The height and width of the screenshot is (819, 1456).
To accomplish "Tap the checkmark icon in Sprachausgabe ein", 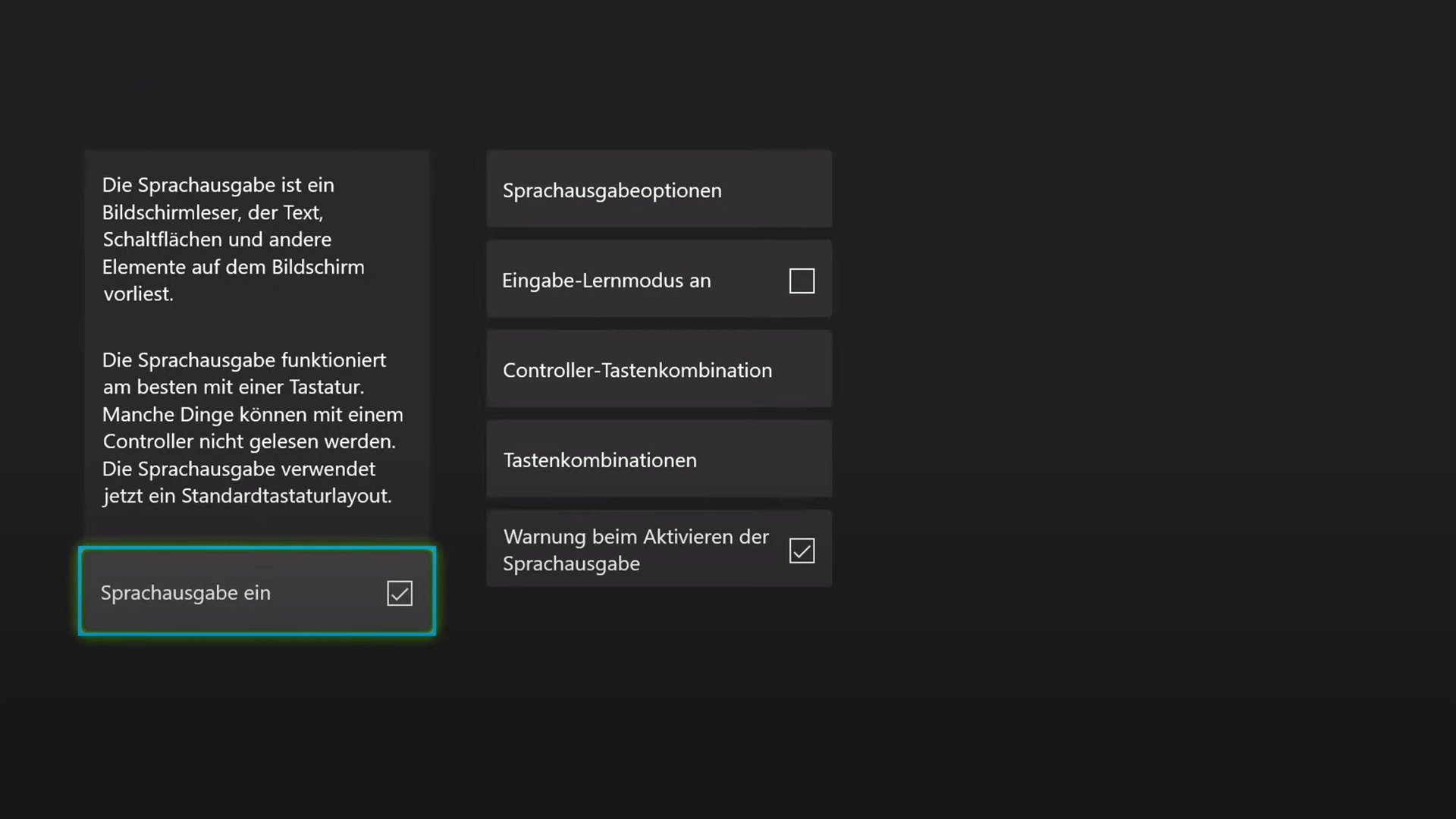I will tap(400, 593).
